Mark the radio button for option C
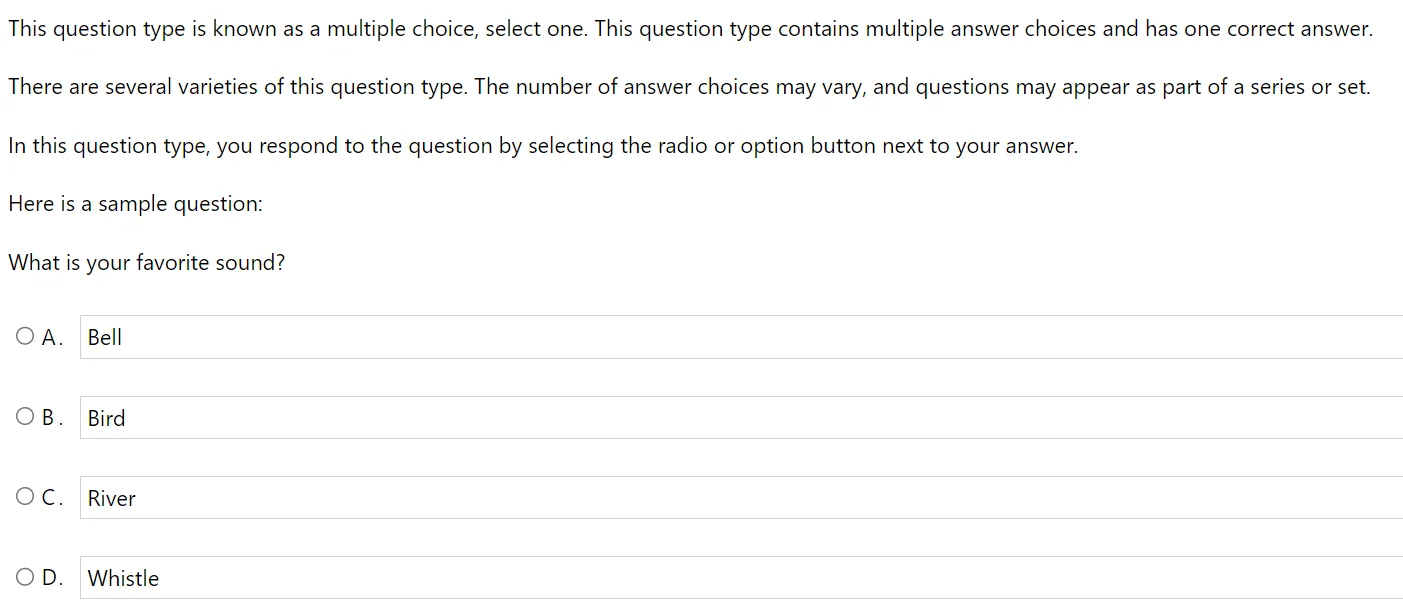Screen dimensions: 1403x600 (25, 497)
